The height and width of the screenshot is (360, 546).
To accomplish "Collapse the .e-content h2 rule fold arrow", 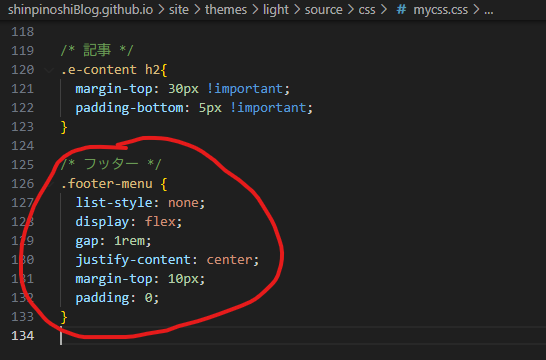I will (x=49, y=70).
